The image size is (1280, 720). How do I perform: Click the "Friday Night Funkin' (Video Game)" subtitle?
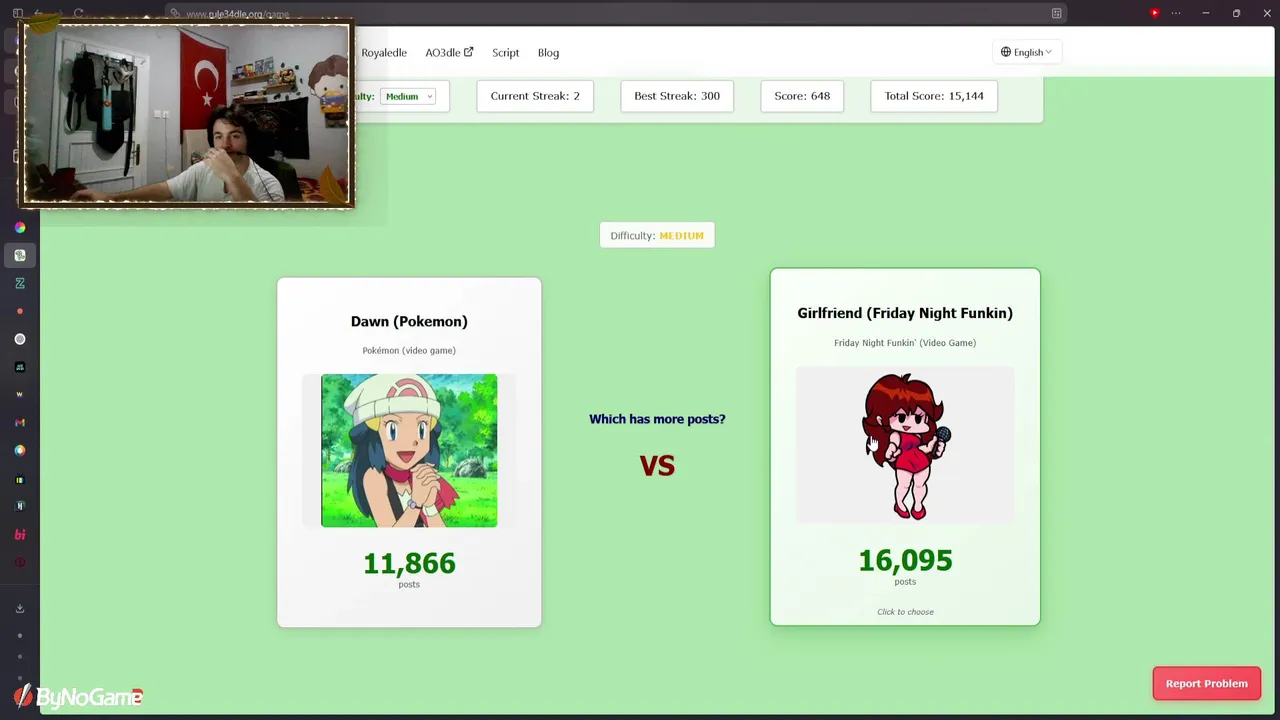pos(905,342)
